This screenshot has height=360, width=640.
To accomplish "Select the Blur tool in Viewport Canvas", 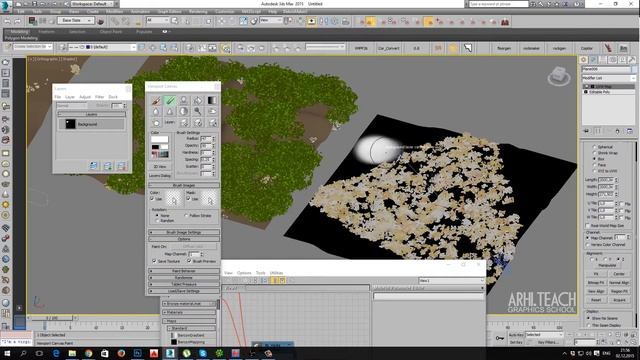I will (x=156, y=111).
